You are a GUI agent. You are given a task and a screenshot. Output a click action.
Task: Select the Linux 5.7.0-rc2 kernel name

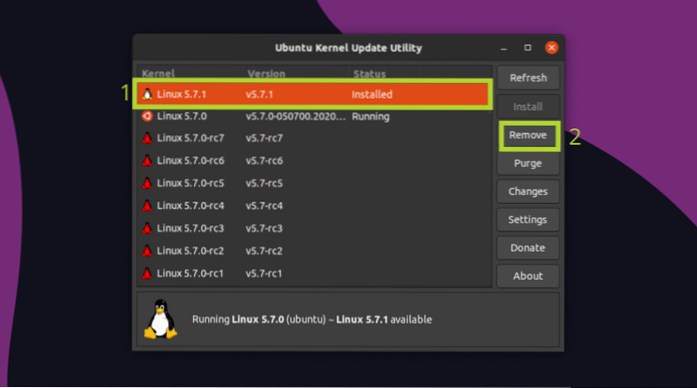point(190,251)
